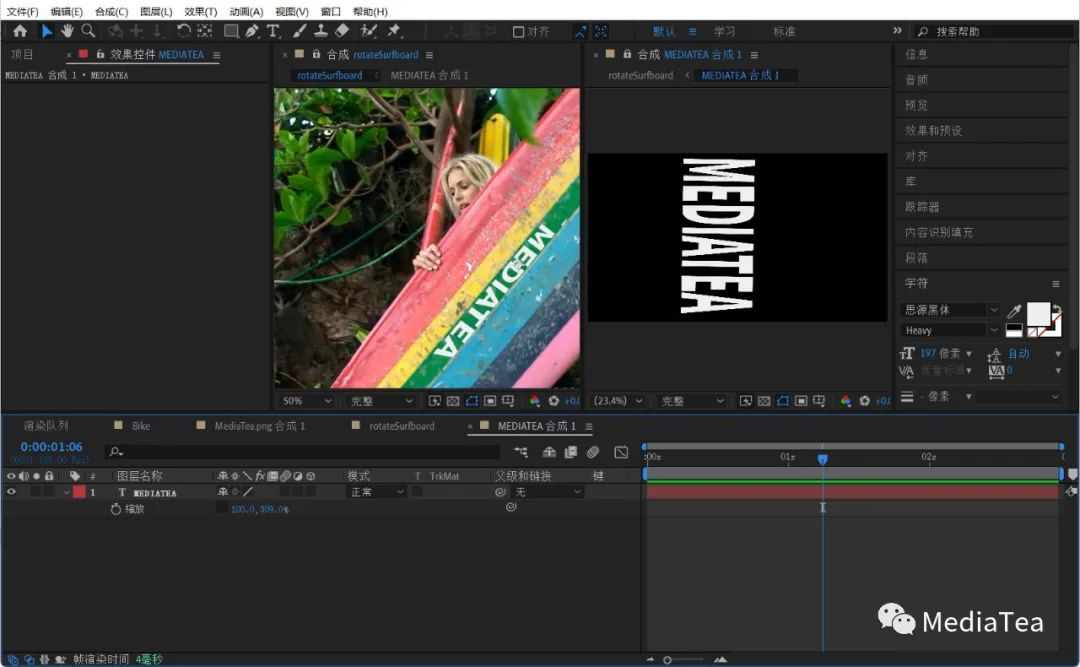This screenshot has height=667, width=1080.
Task: Switch to 渲染队列 tab
Action: tap(45, 426)
